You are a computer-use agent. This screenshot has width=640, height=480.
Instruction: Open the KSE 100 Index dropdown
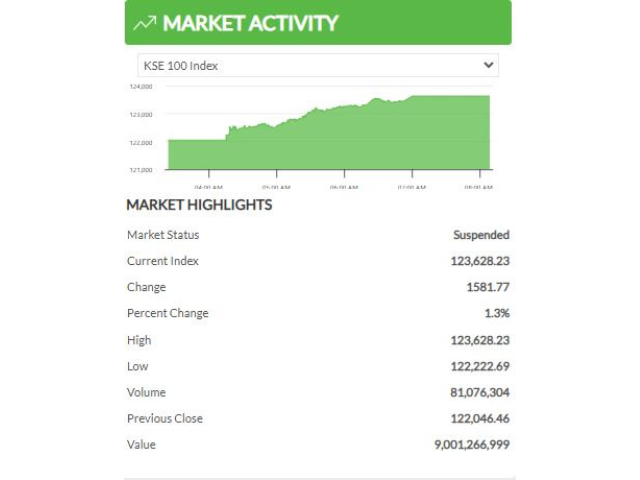point(318,65)
